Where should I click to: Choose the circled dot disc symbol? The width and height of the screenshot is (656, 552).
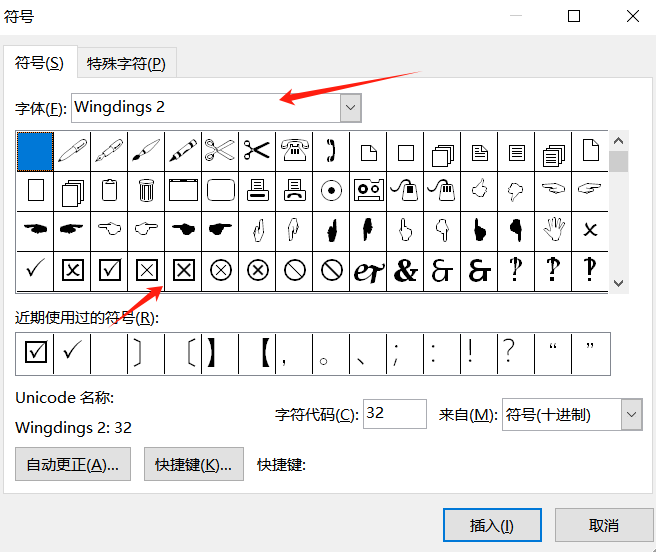pos(331,191)
